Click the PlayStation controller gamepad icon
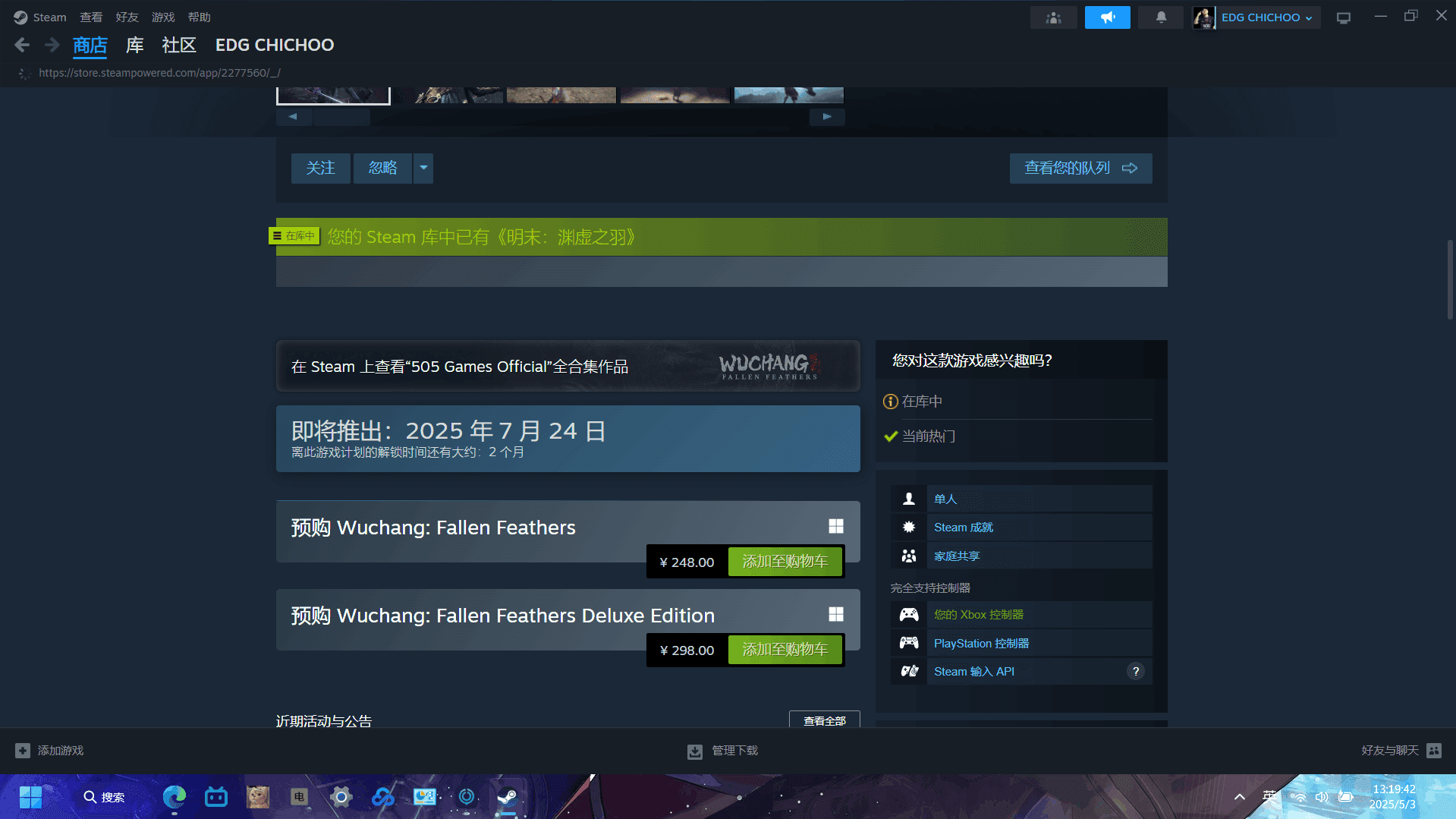1456x819 pixels. pyautogui.click(x=908, y=643)
